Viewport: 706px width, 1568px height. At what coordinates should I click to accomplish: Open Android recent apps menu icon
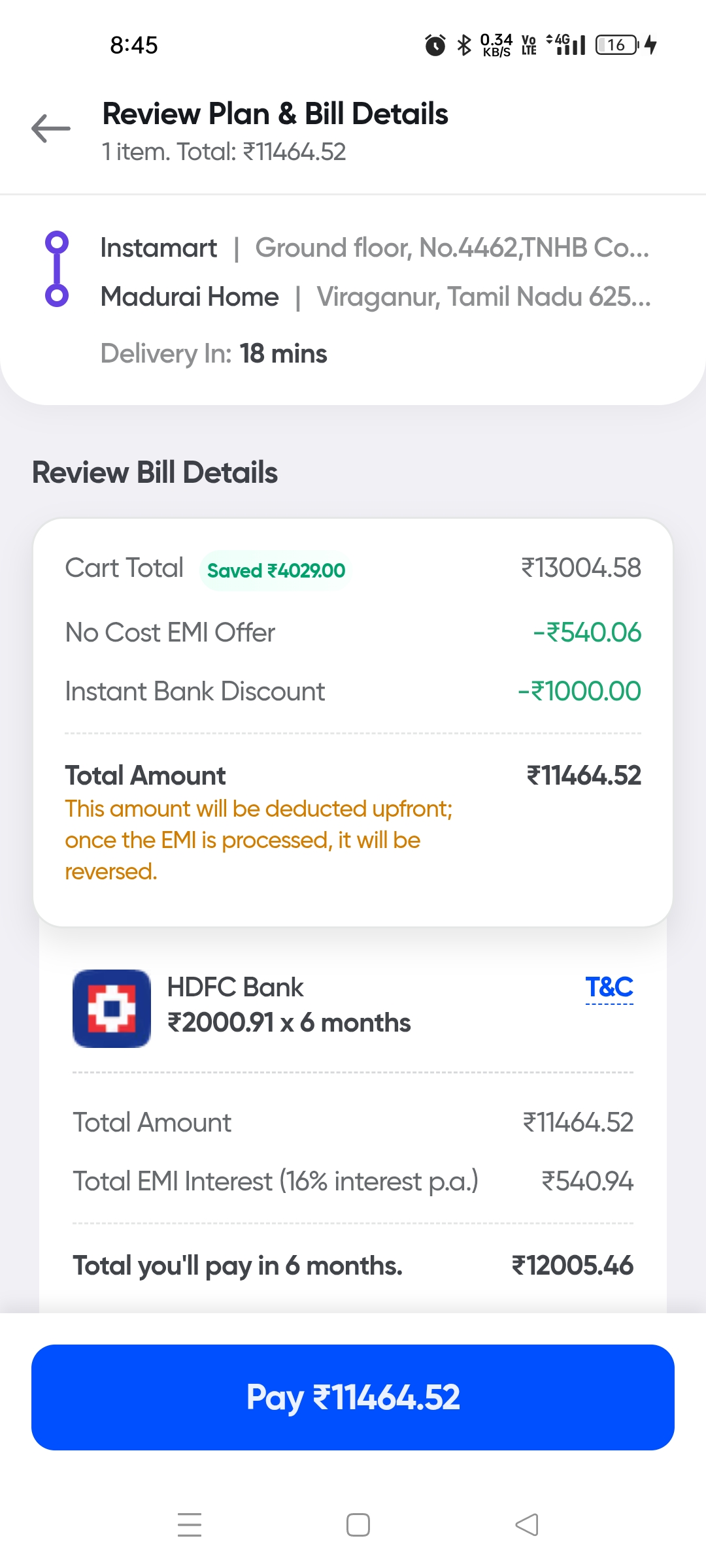[190, 1525]
